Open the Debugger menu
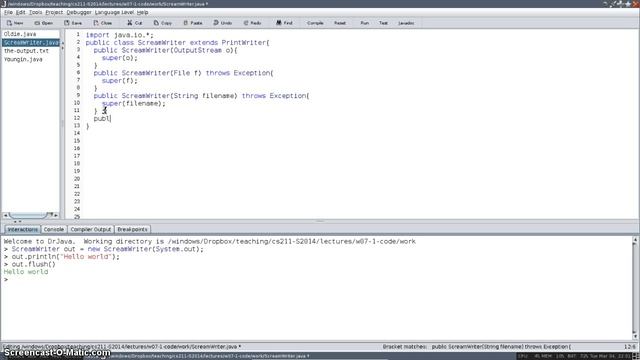 [79, 12]
